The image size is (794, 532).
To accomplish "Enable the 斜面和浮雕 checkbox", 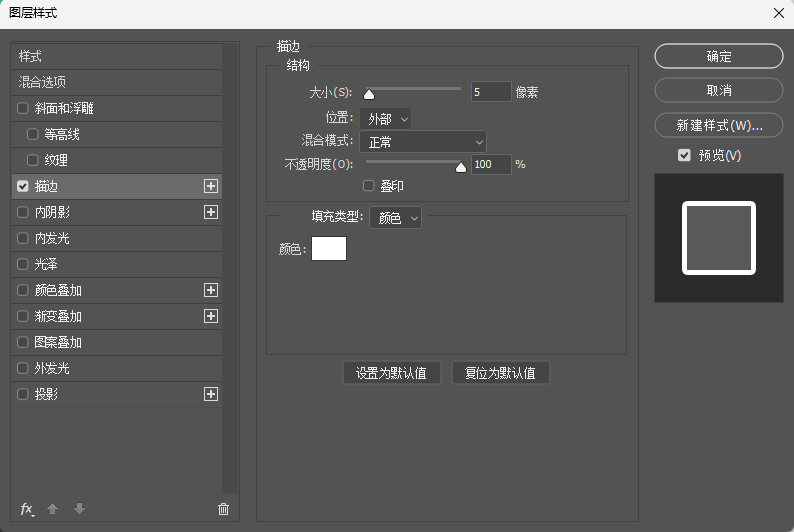I will (23, 108).
